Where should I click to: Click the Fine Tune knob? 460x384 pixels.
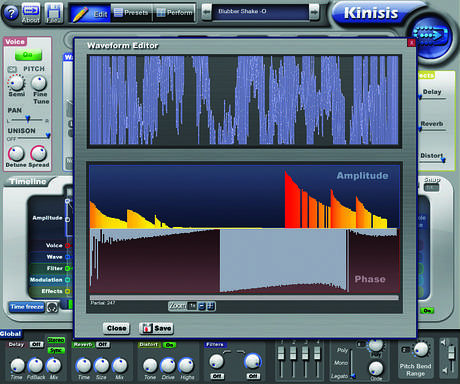[x=39, y=83]
